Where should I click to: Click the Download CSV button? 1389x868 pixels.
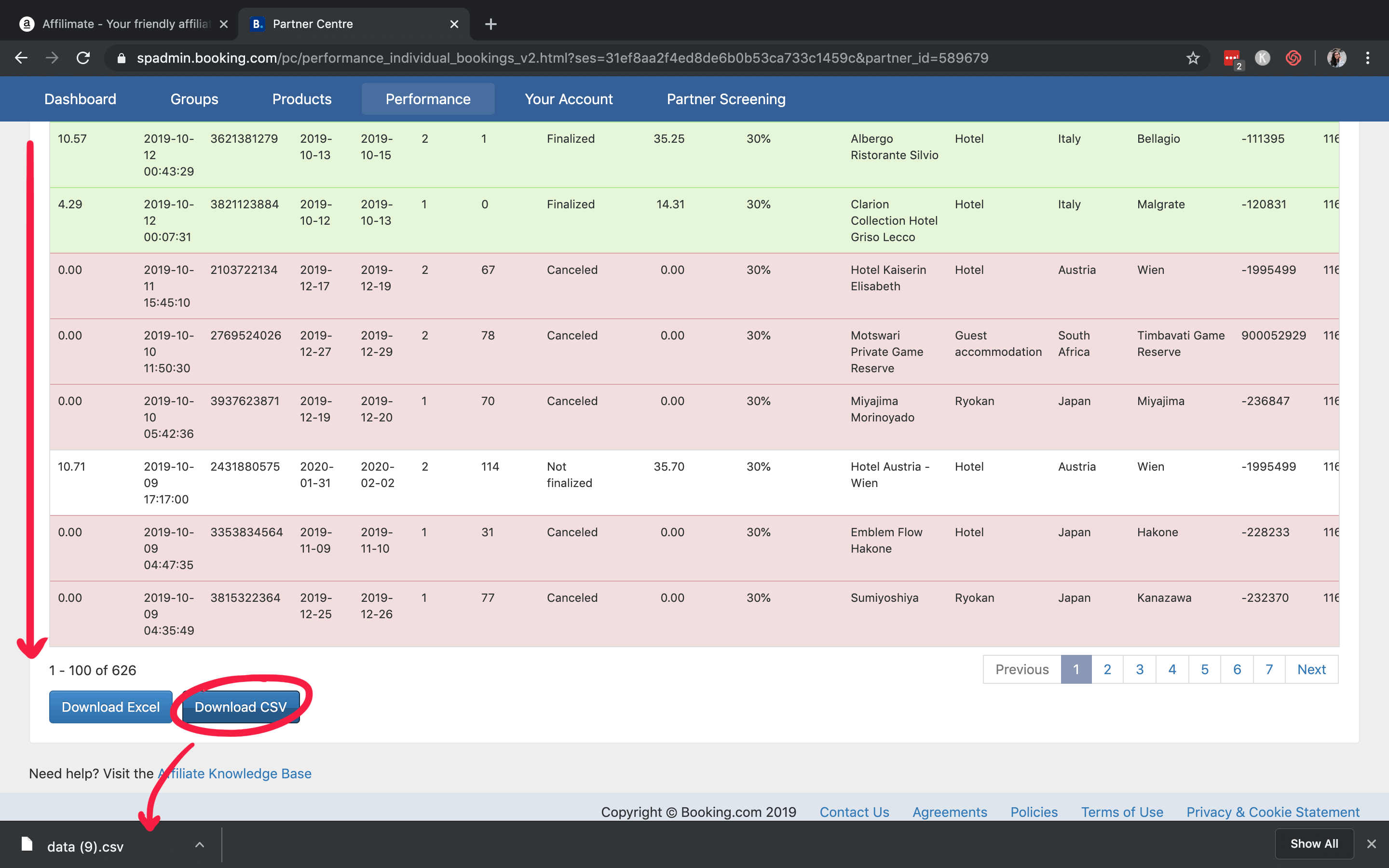(x=241, y=706)
